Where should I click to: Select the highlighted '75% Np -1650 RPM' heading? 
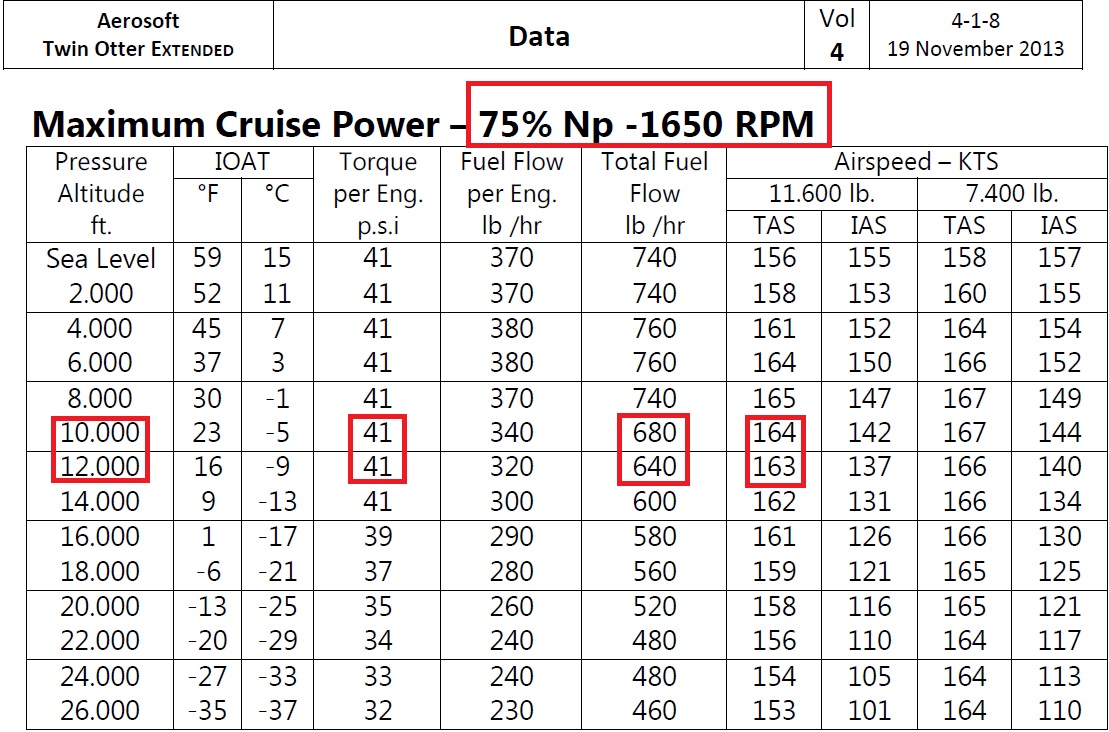[x=647, y=124]
